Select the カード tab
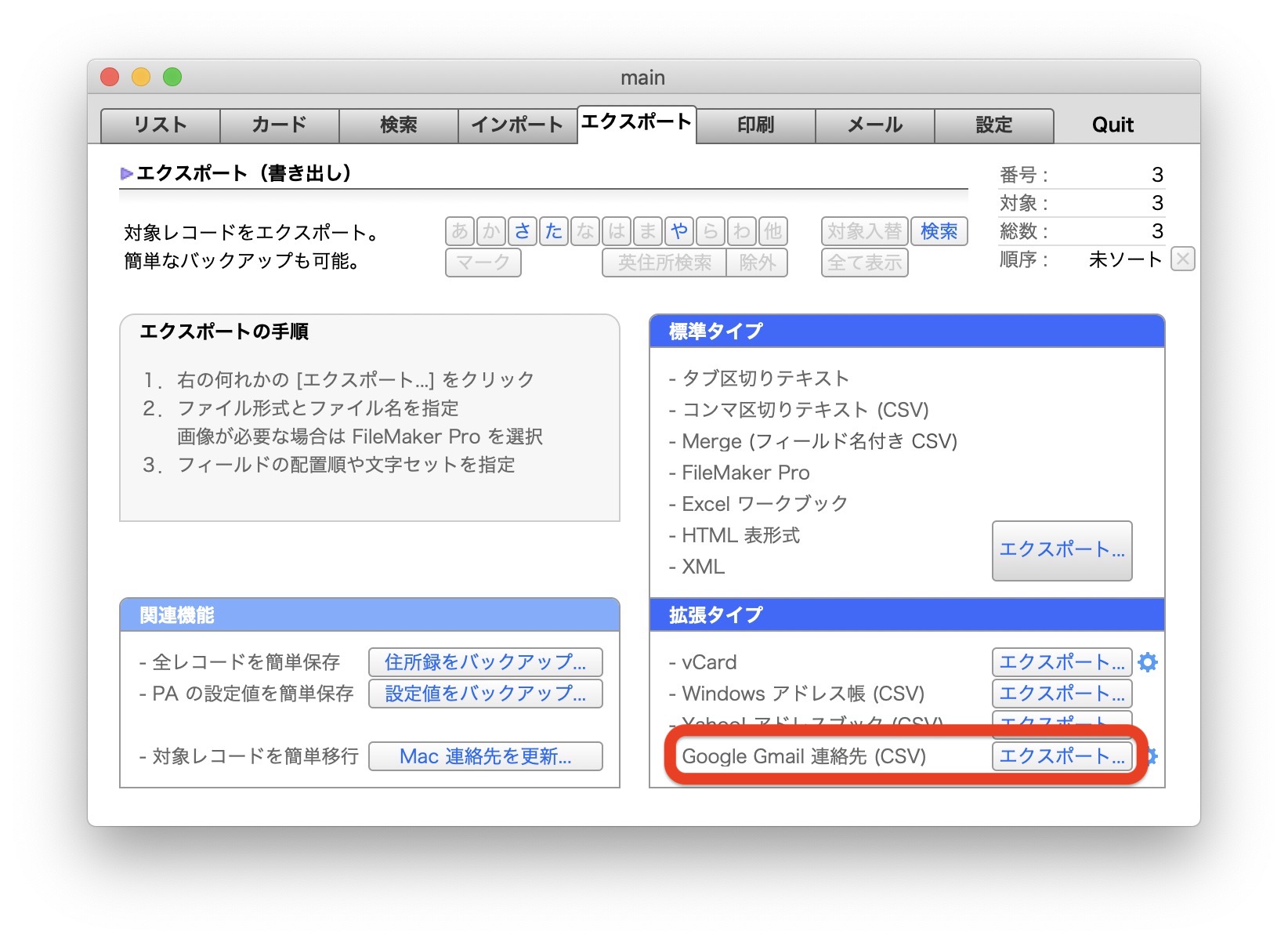 [280, 125]
